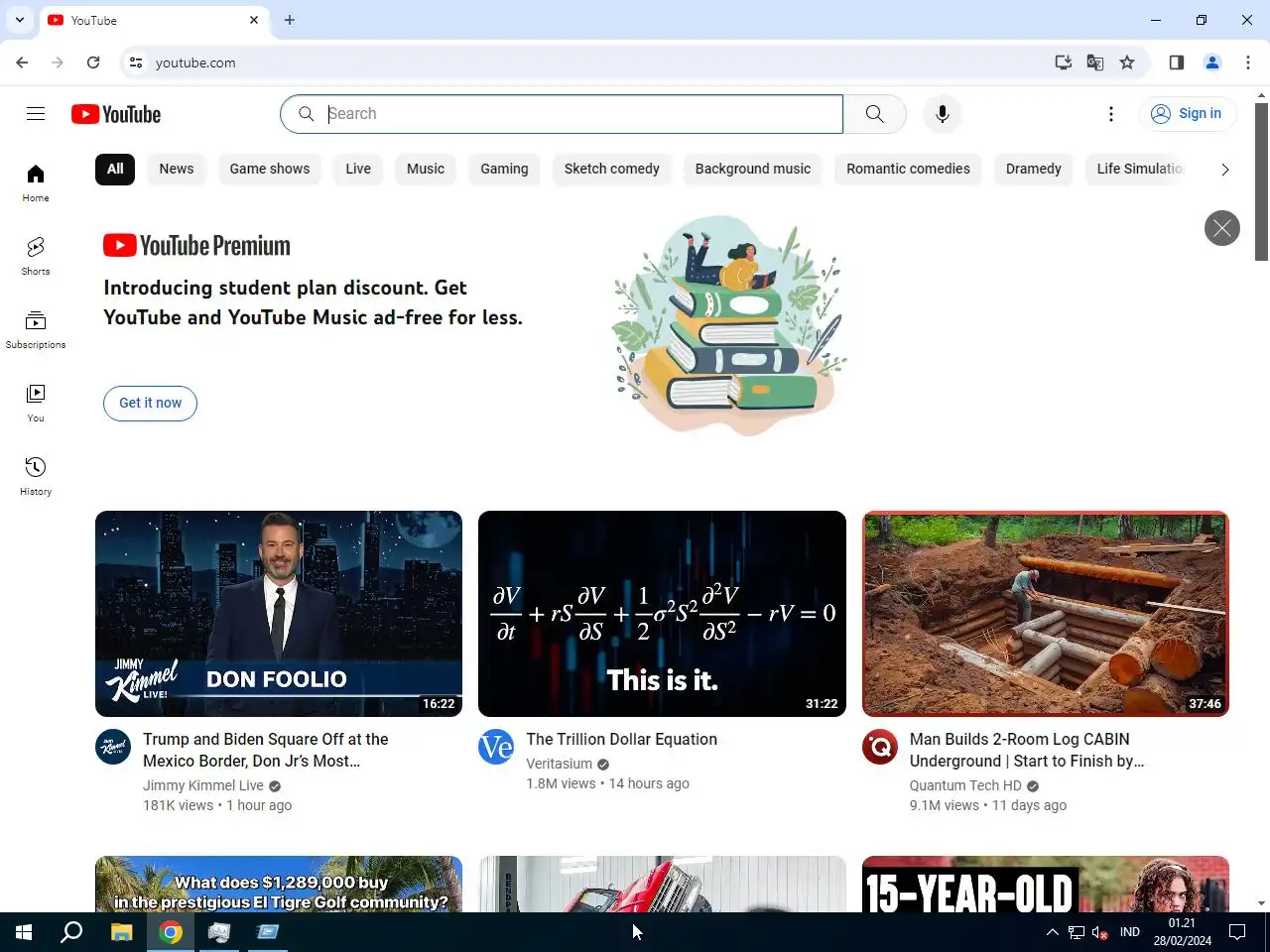This screenshot has width=1270, height=952.
Task: Show next category chips arrow
Action: [1225, 170]
